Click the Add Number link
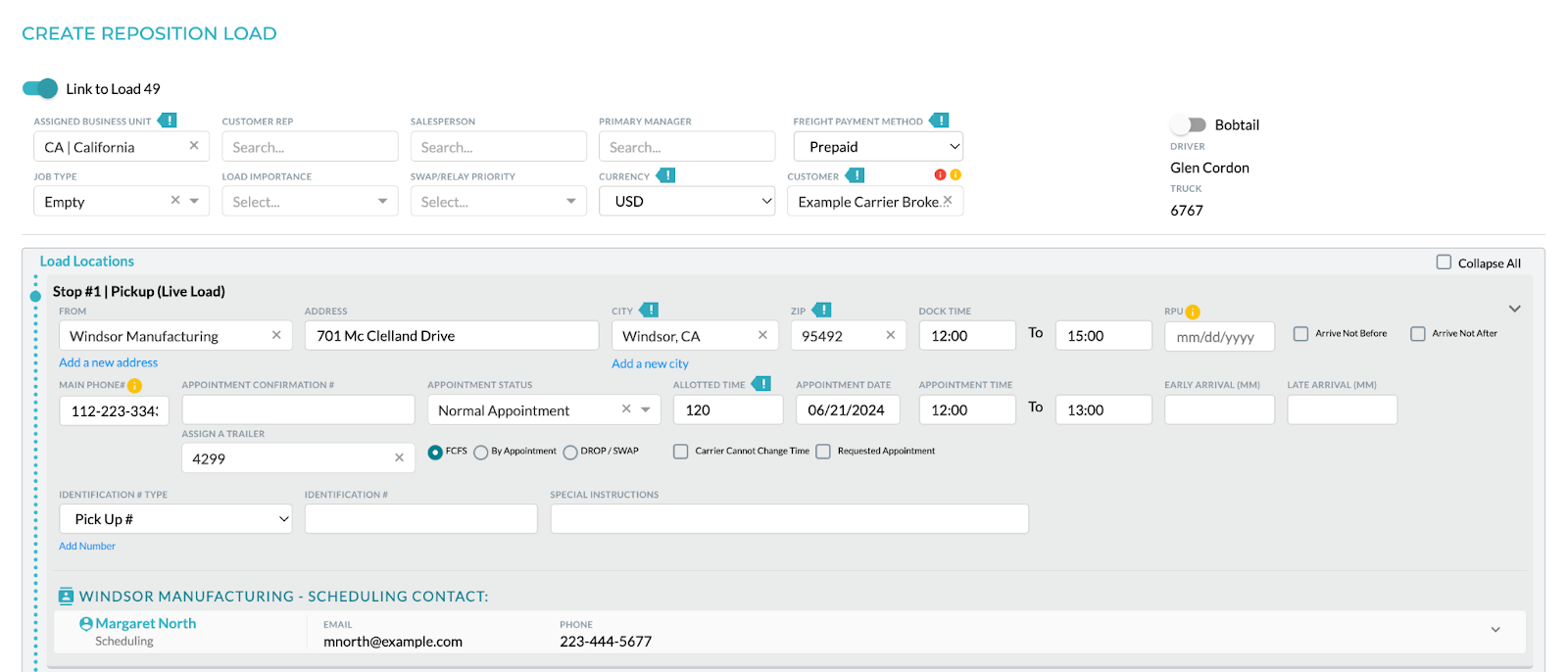This screenshot has width=1568, height=672. 87,547
